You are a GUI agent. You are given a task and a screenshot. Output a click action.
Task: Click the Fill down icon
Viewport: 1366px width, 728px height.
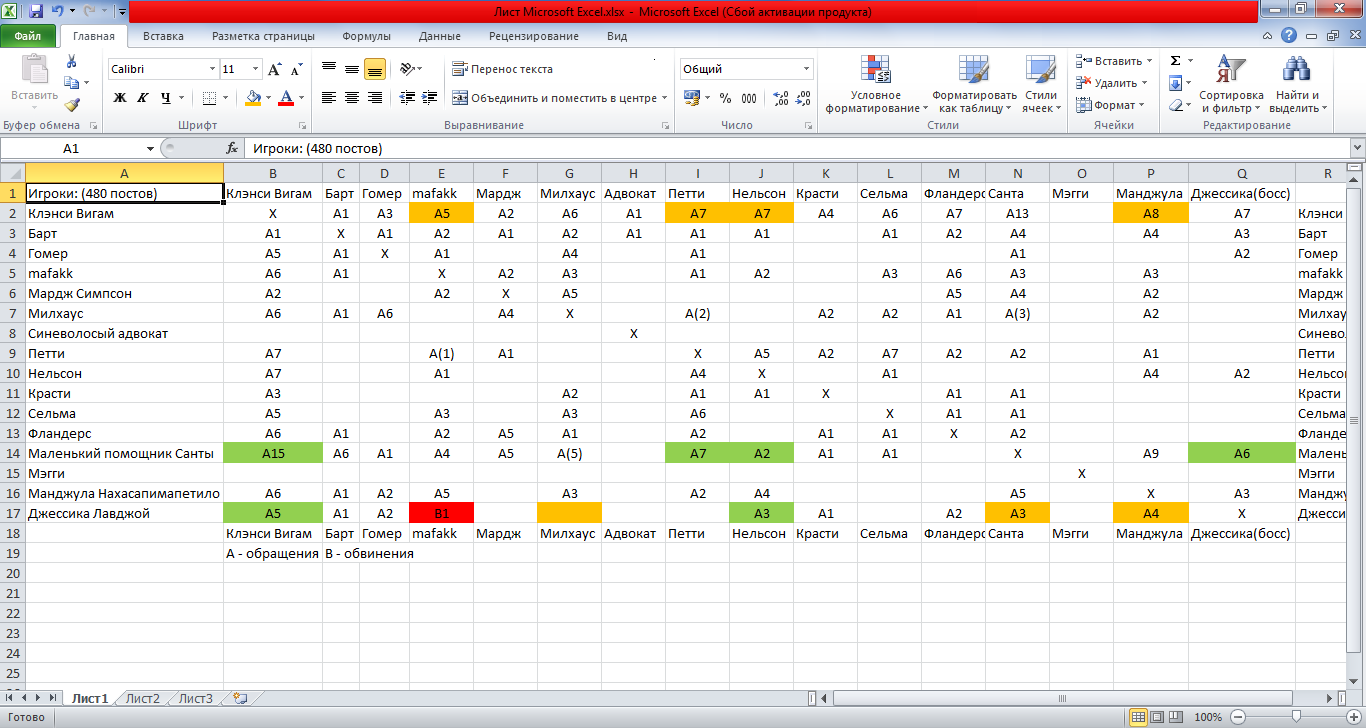click(x=1175, y=83)
